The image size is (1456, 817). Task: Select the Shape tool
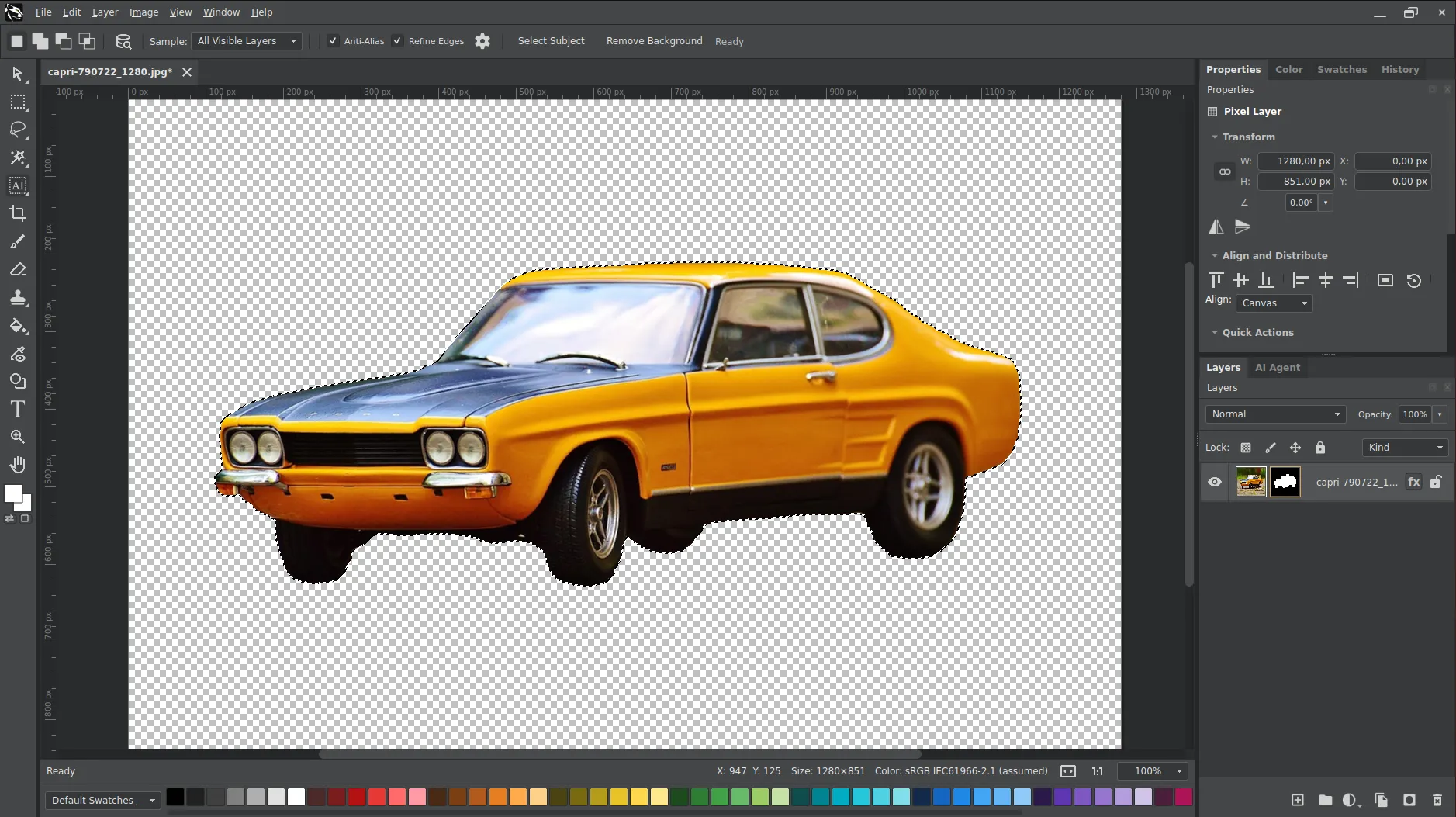click(18, 381)
